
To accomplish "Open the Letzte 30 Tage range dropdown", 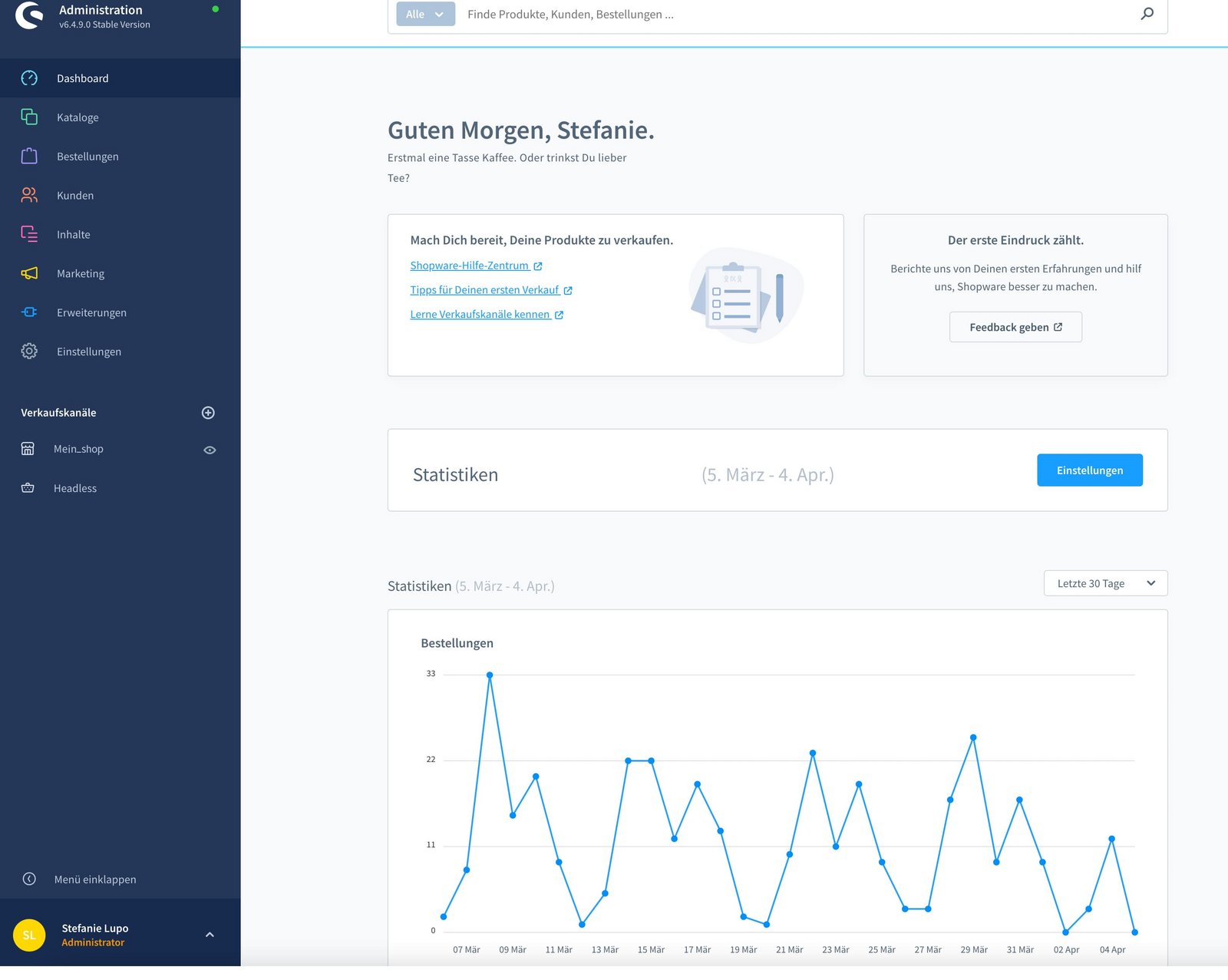I will point(1105,583).
